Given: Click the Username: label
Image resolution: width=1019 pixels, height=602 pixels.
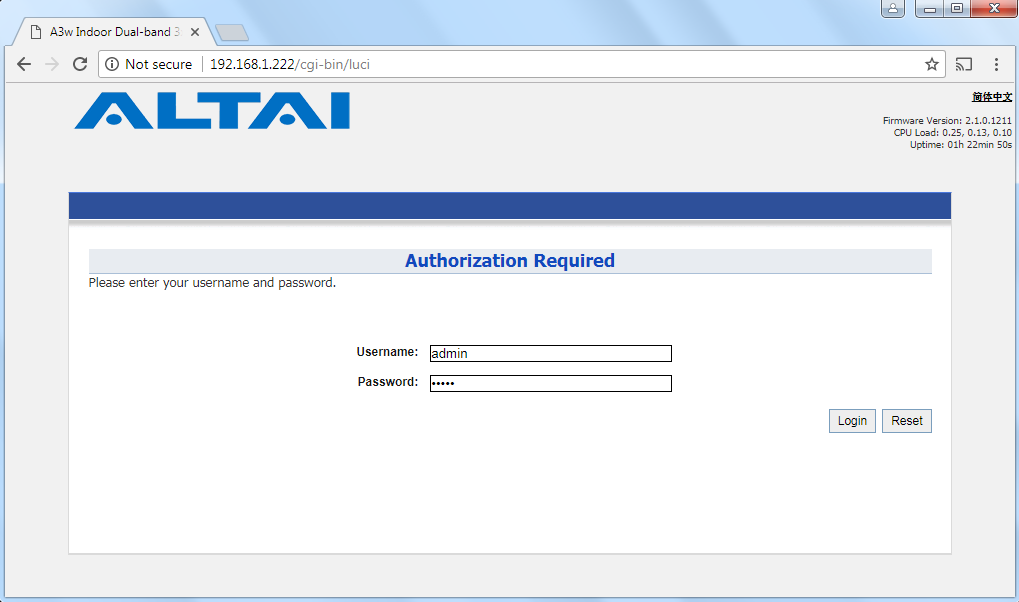Looking at the screenshot, I should 387,352.
